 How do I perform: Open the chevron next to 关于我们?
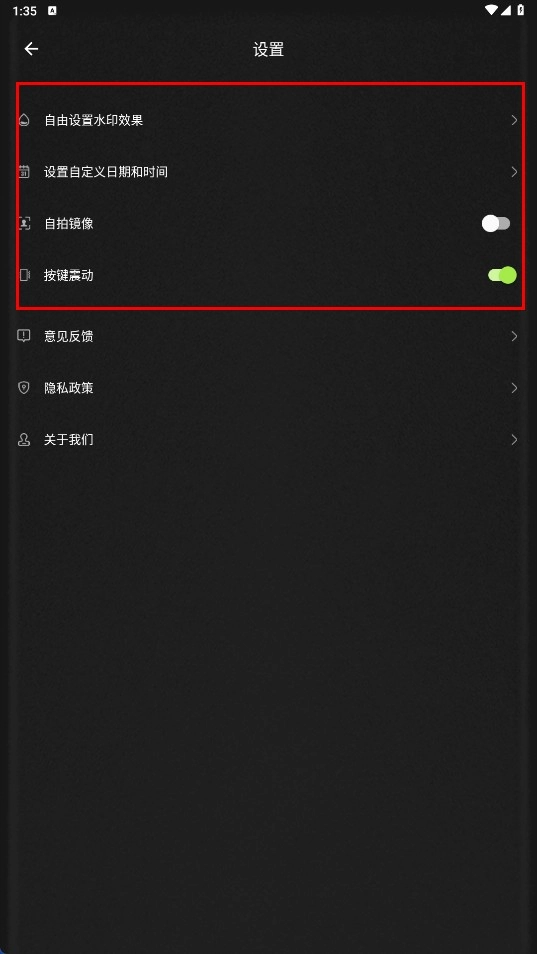point(514,439)
